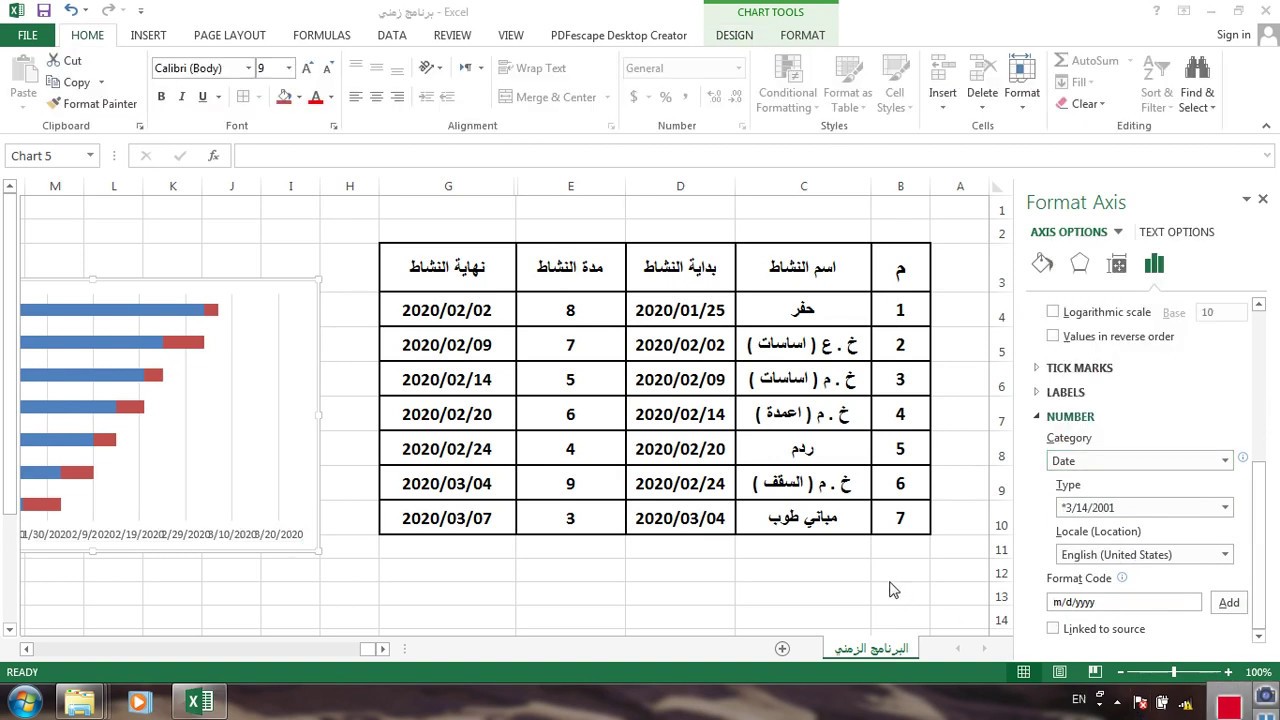Image resolution: width=1280 pixels, height=720 pixels.
Task: Select Effects pentagon icon in Format Axis
Action: click(x=1079, y=264)
